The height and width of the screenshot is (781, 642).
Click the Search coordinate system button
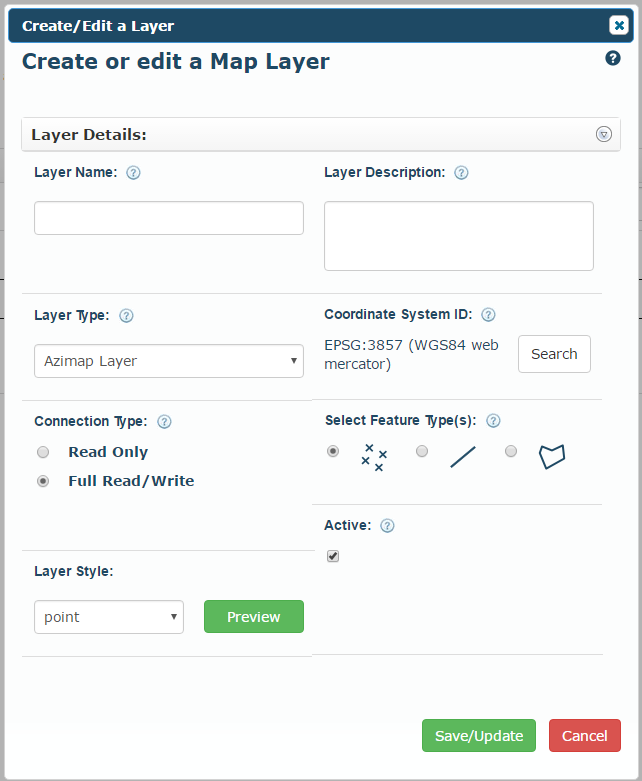[x=554, y=354]
